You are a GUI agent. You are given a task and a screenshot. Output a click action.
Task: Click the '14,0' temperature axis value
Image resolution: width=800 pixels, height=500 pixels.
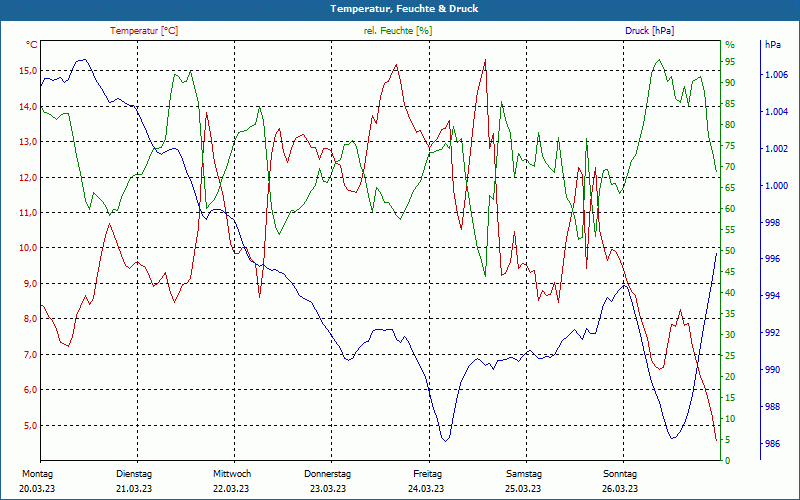point(28,107)
